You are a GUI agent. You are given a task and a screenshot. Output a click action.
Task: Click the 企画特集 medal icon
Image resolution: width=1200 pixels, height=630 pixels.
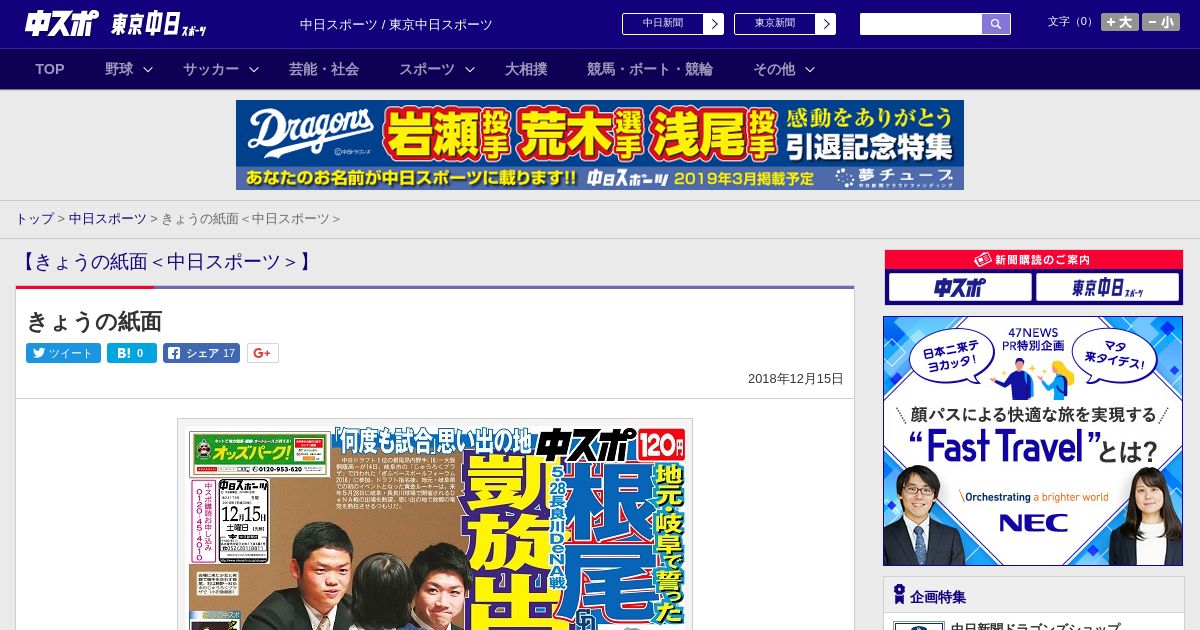(899, 595)
